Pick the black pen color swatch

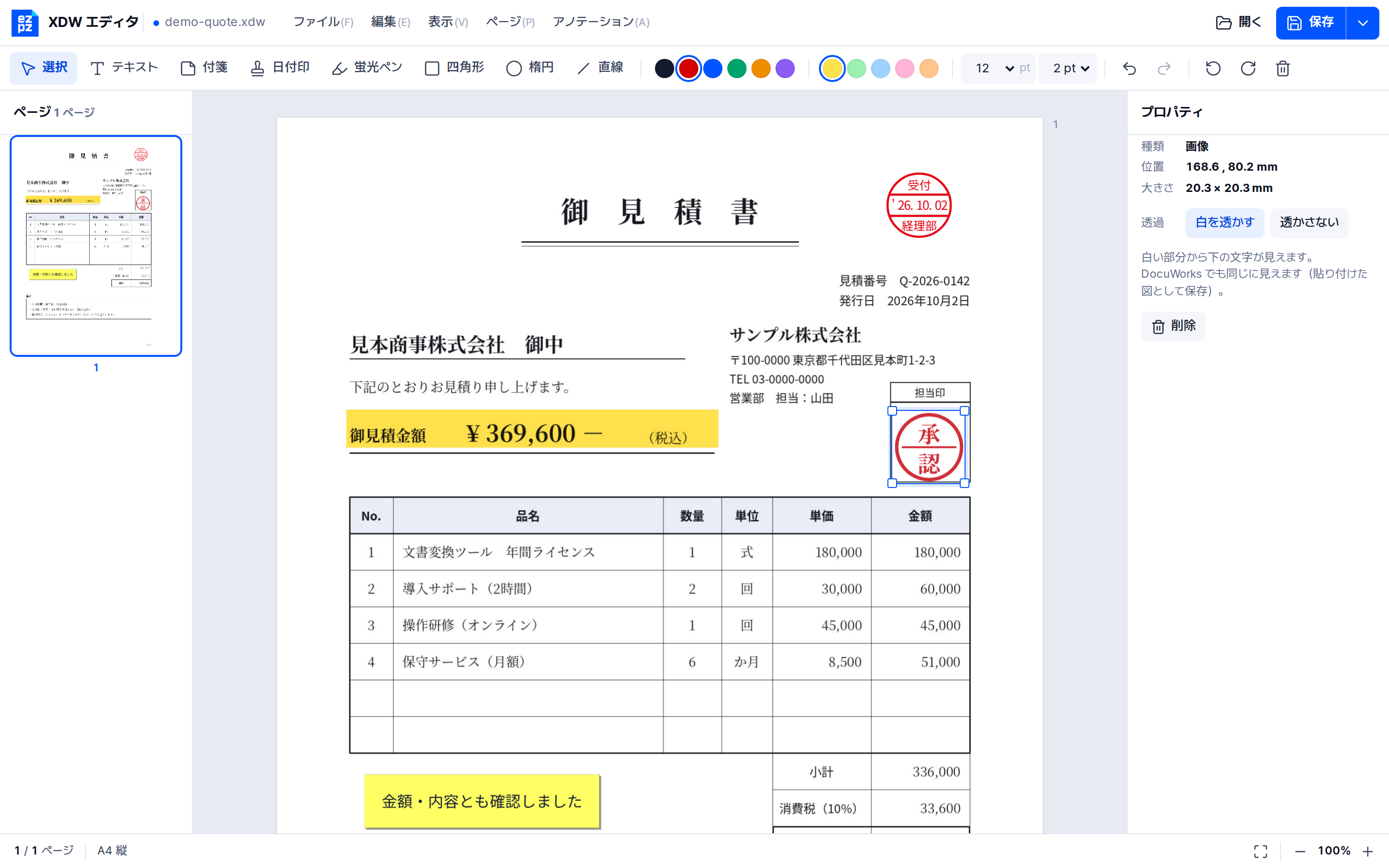coord(664,68)
